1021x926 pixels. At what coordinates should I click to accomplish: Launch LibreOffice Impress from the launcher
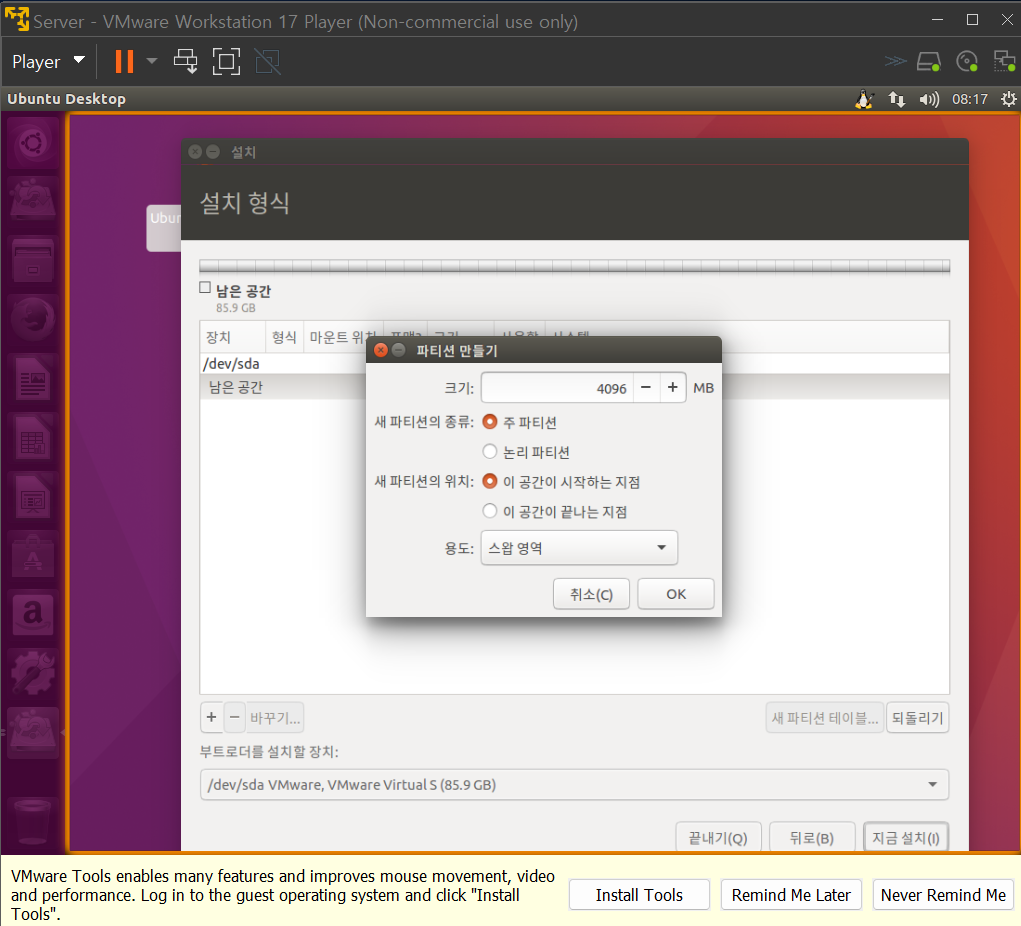[33, 496]
